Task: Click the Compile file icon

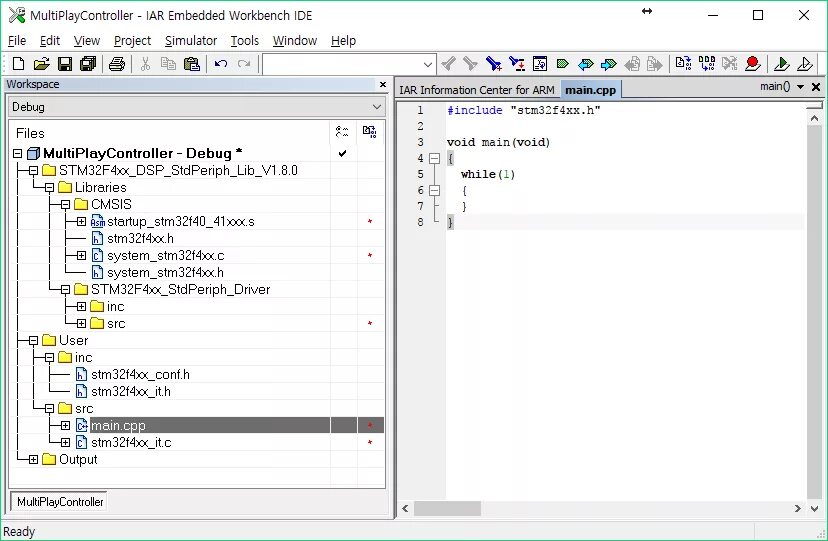Action: tap(683, 64)
